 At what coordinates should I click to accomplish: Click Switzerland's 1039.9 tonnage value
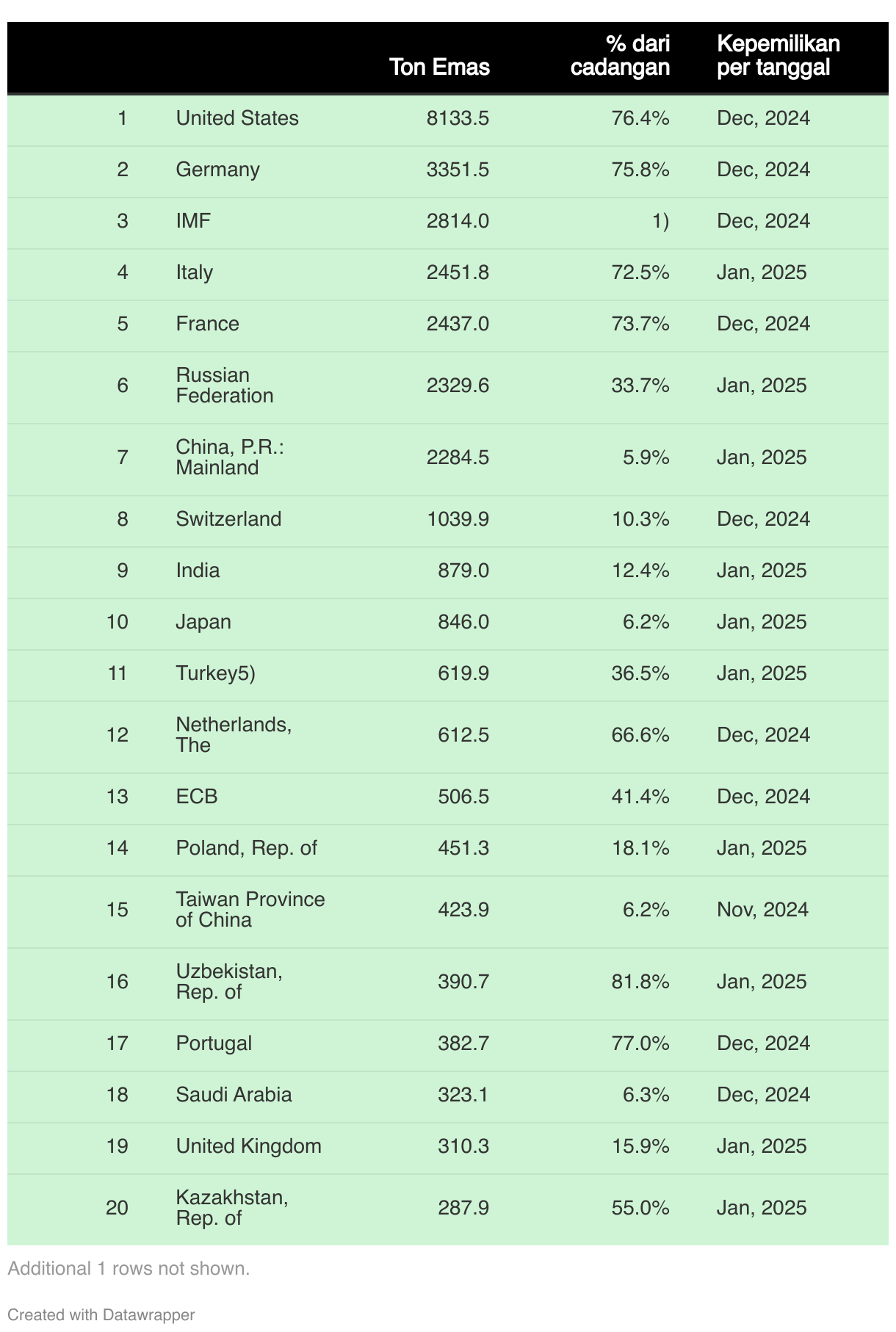(458, 519)
